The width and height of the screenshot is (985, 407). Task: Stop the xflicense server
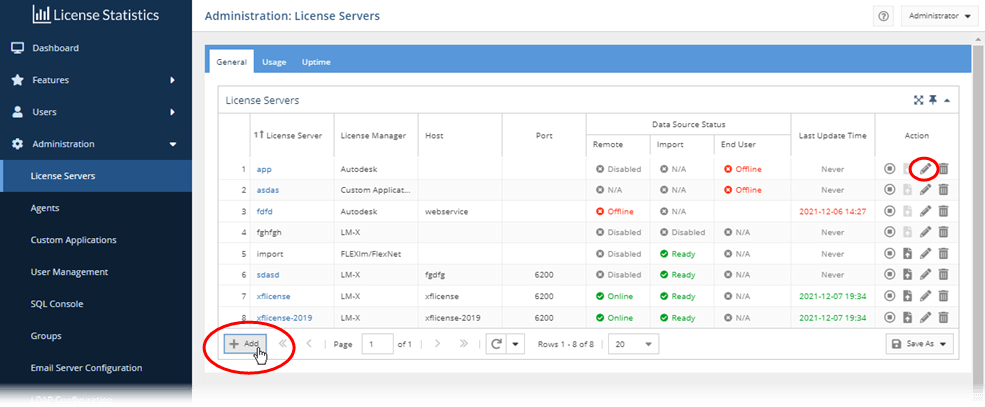point(890,296)
